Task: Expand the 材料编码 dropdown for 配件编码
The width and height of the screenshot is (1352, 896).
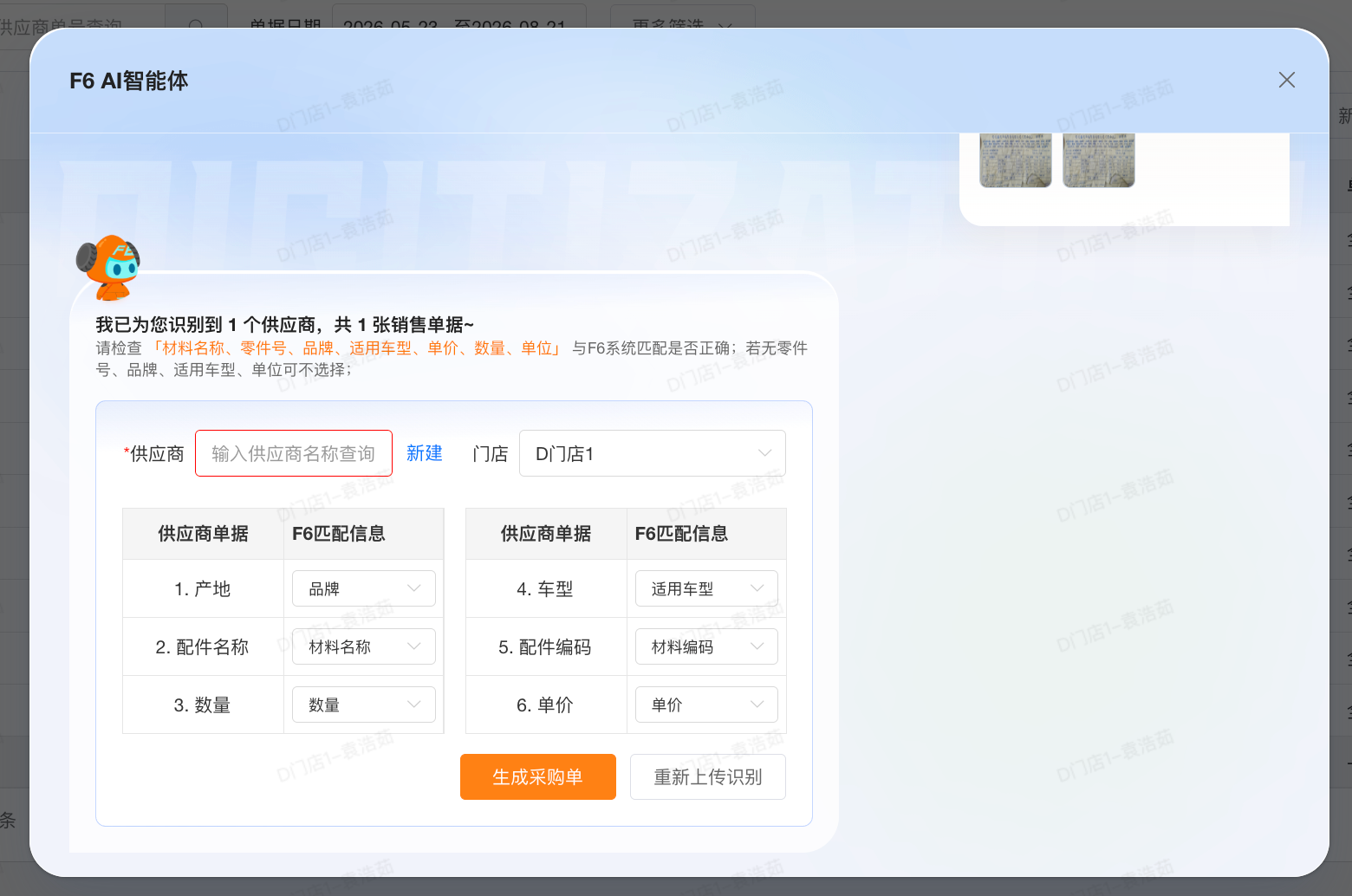Action: coord(706,646)
